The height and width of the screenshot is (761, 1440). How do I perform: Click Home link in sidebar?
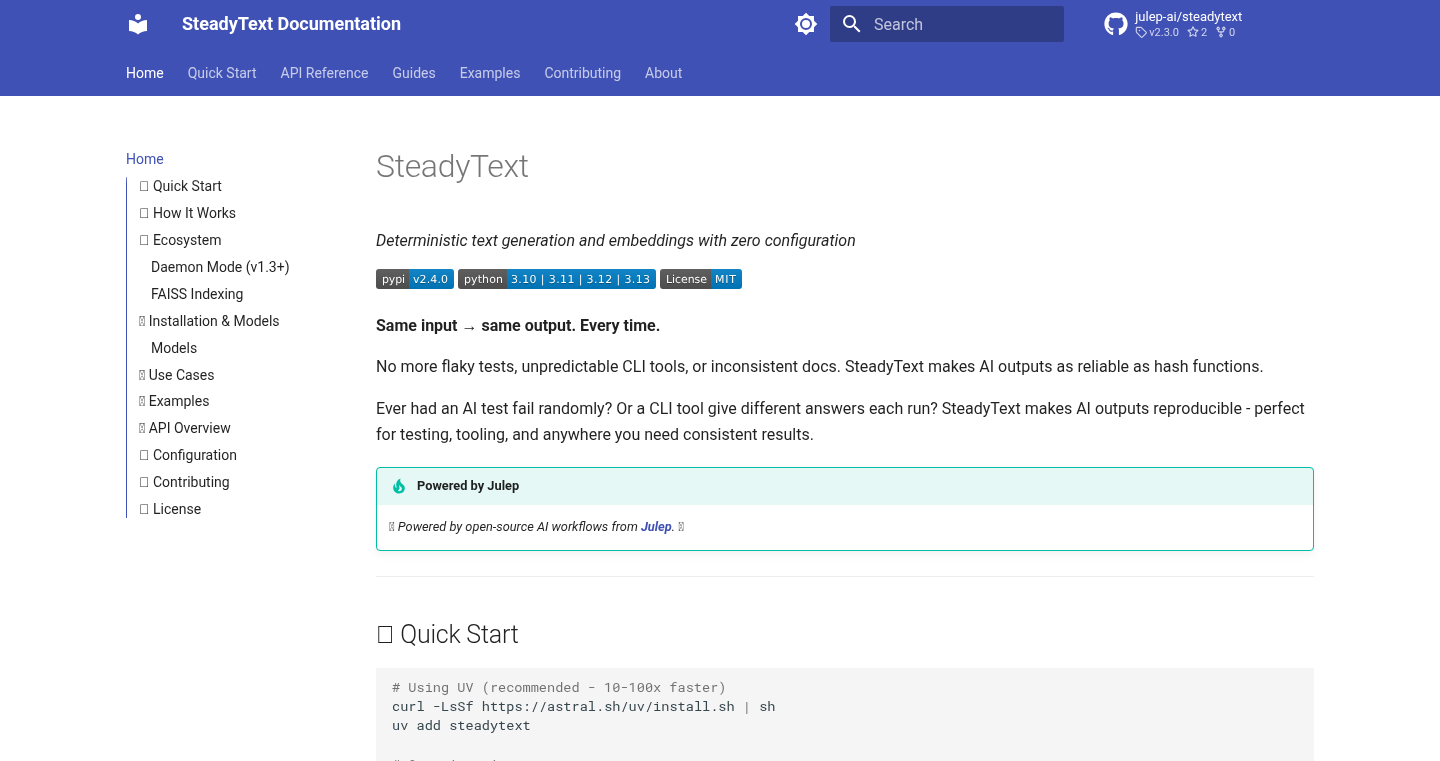pyautogui.click(x=145, y=159)
